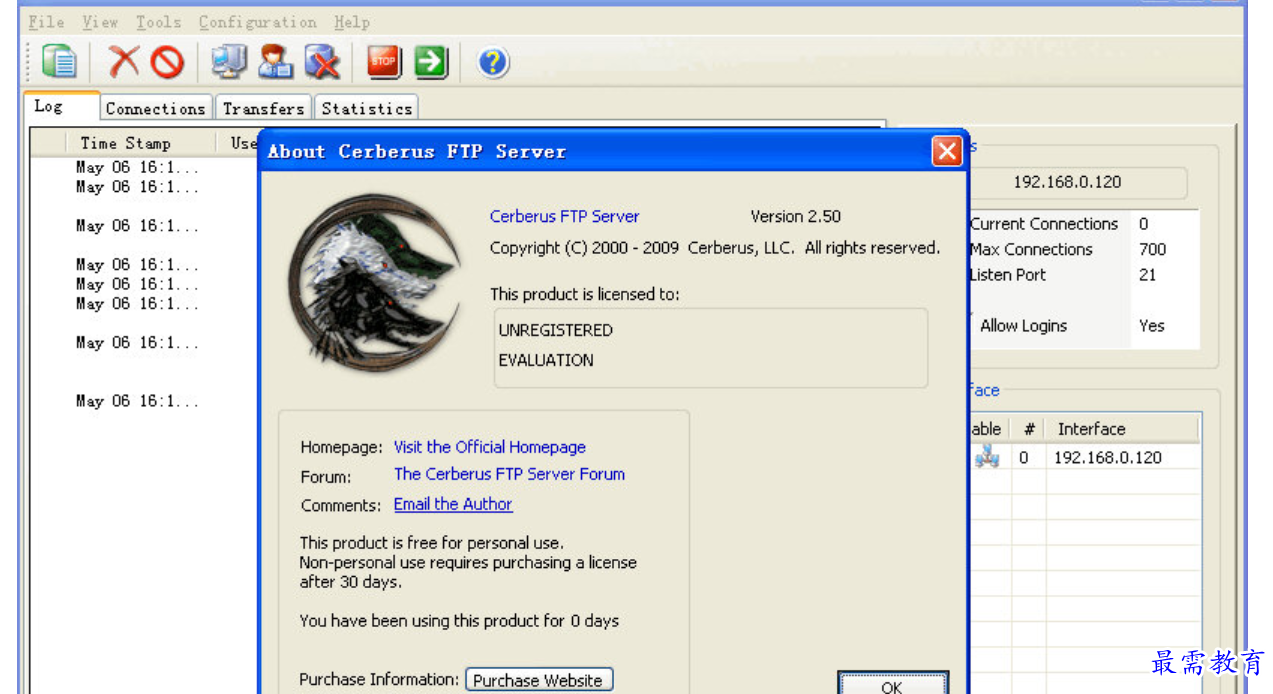
Task: Open The Cerberus FTP Server Forum link
Action: 509,474
